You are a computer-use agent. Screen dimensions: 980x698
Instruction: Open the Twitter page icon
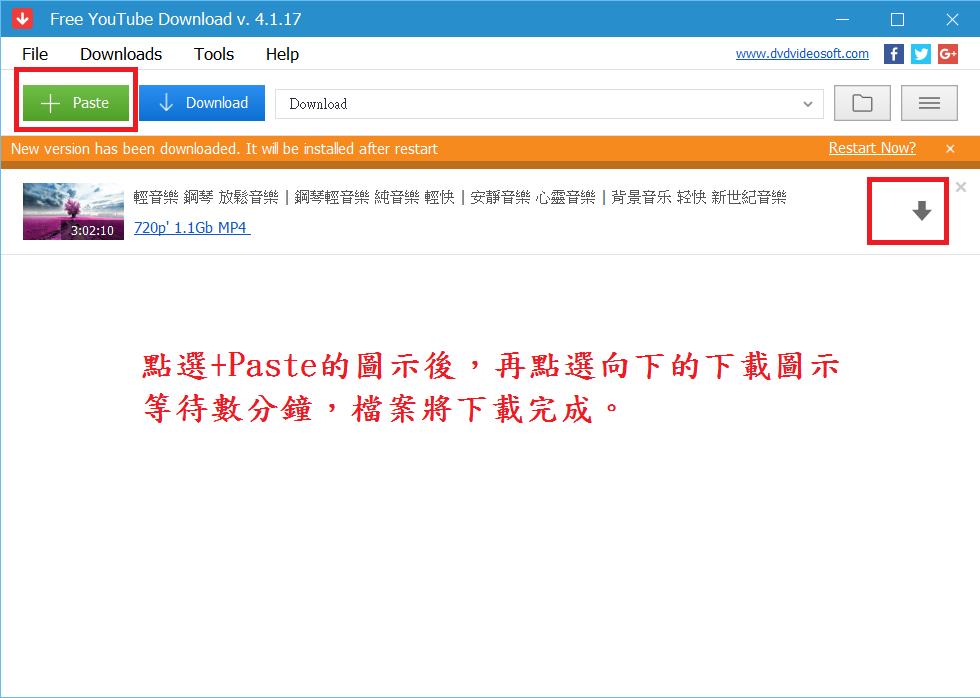921,54
